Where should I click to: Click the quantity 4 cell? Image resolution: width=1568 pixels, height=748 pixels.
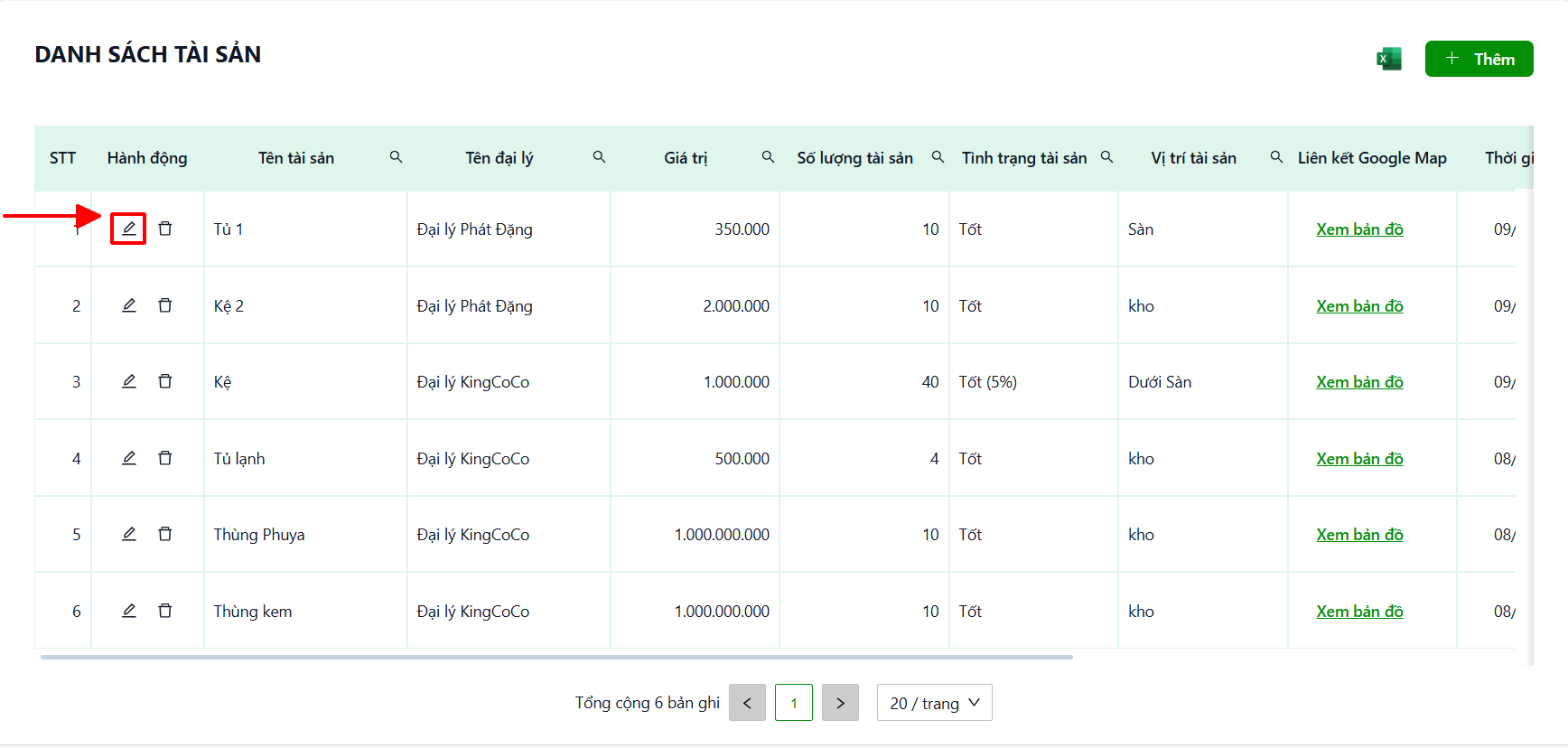(935, 459)
